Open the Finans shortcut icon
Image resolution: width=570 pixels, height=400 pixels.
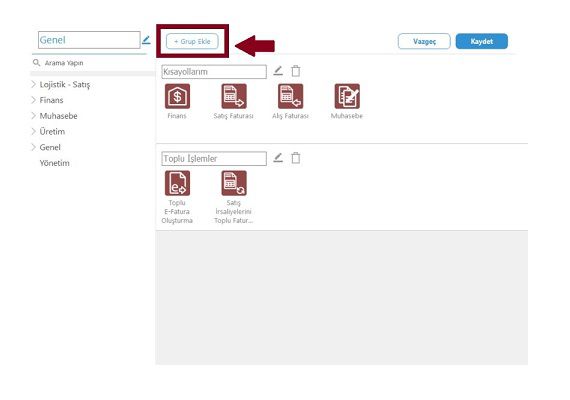click(177, 96)
